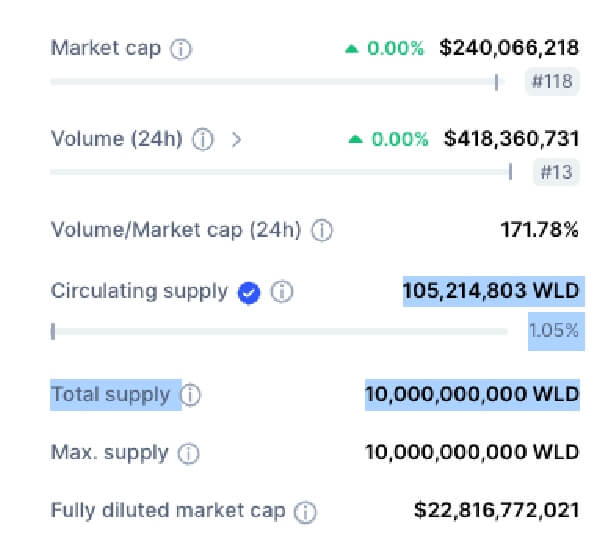Viewport: 616px width, 540px height.
Task: Open the Circulating supply info icon
Action: (x=282, y=292)
